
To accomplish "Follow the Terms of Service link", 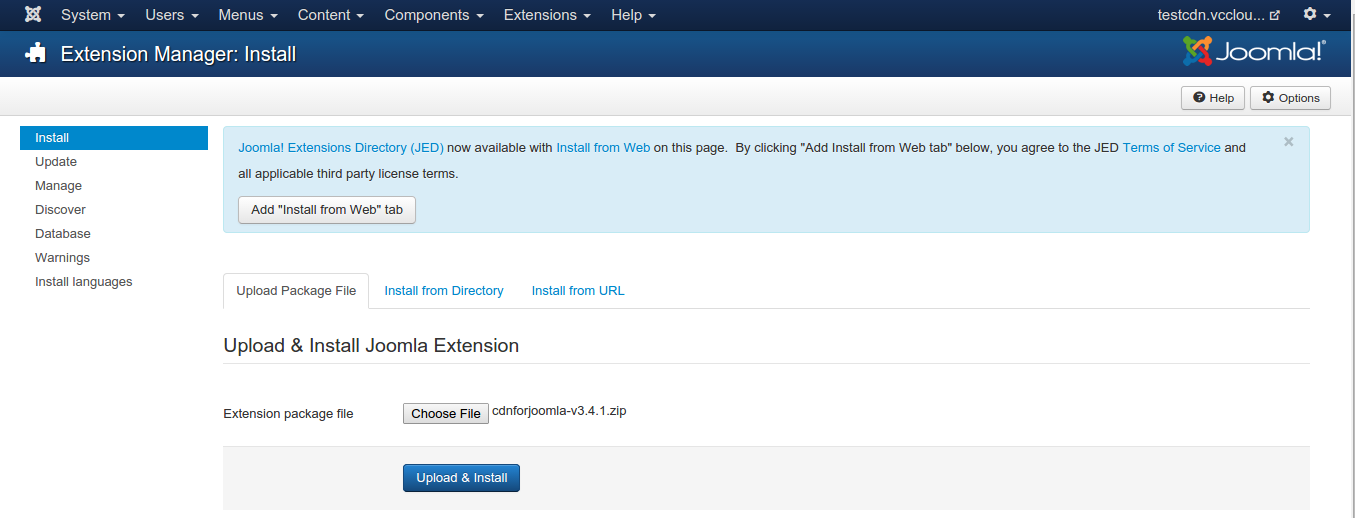I will [x=1171, y=148].
